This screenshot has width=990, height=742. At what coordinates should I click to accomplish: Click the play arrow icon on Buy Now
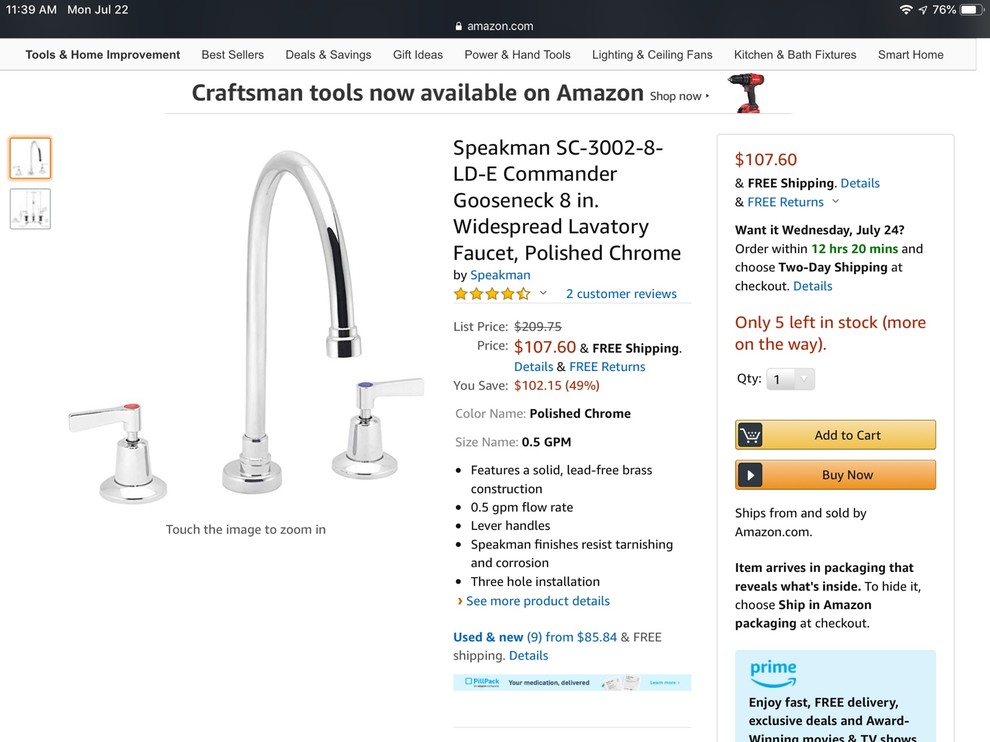coord(750,474)
